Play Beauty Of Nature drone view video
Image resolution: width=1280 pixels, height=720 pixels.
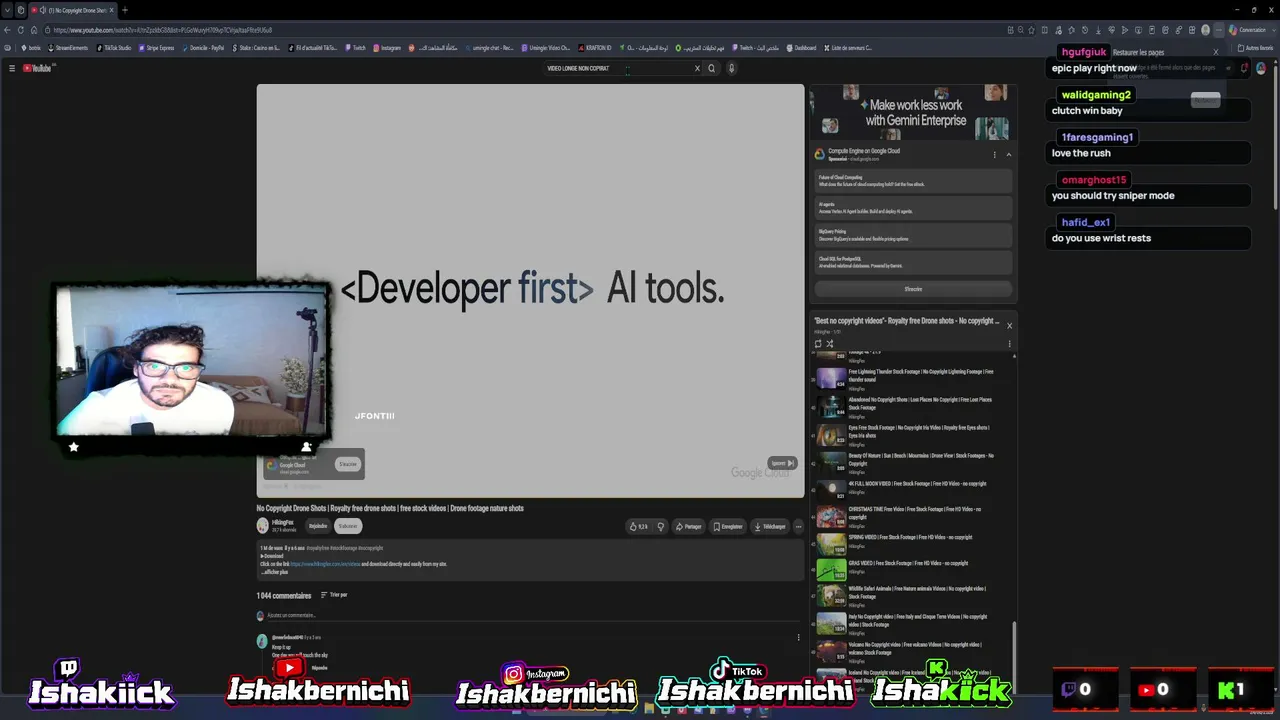pos(912,462)
